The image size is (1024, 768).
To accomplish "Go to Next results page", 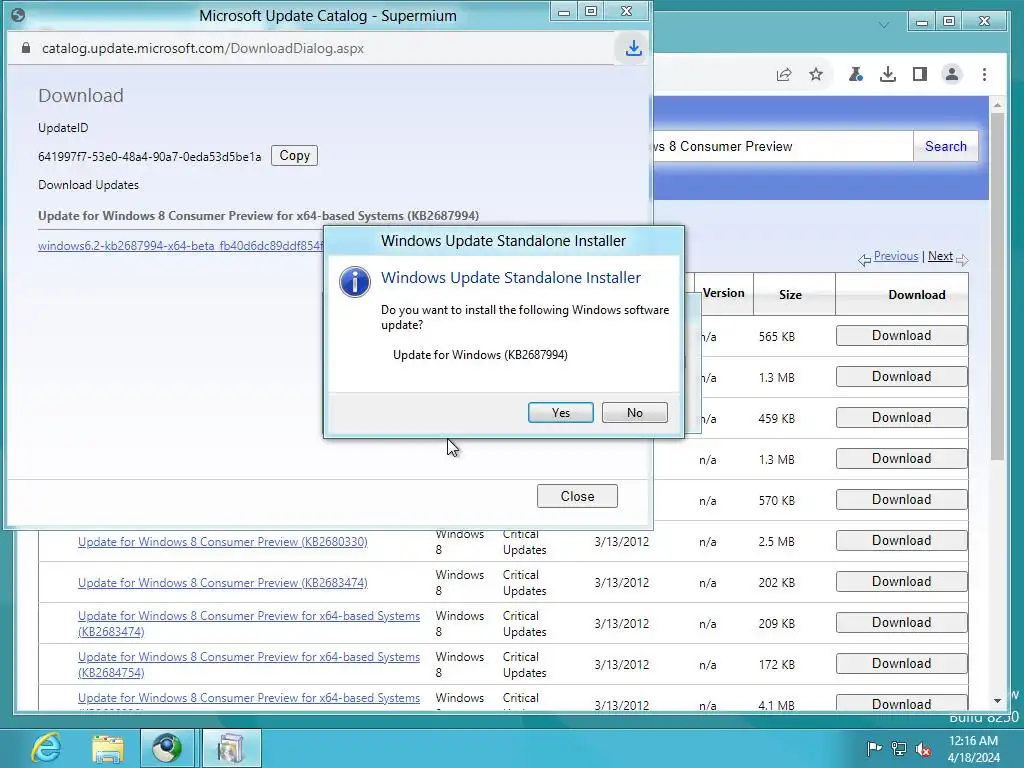I will [940, 256].
